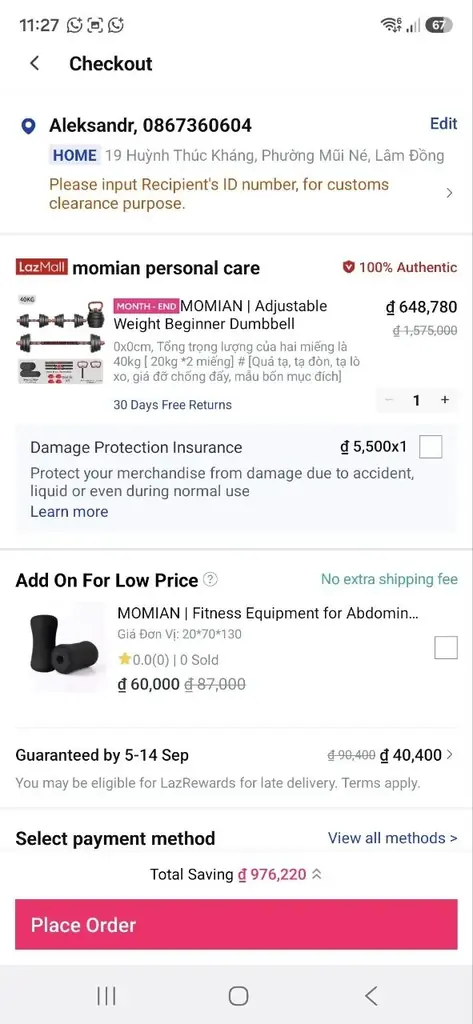Tap the Android home button icon

coord(238,995)
